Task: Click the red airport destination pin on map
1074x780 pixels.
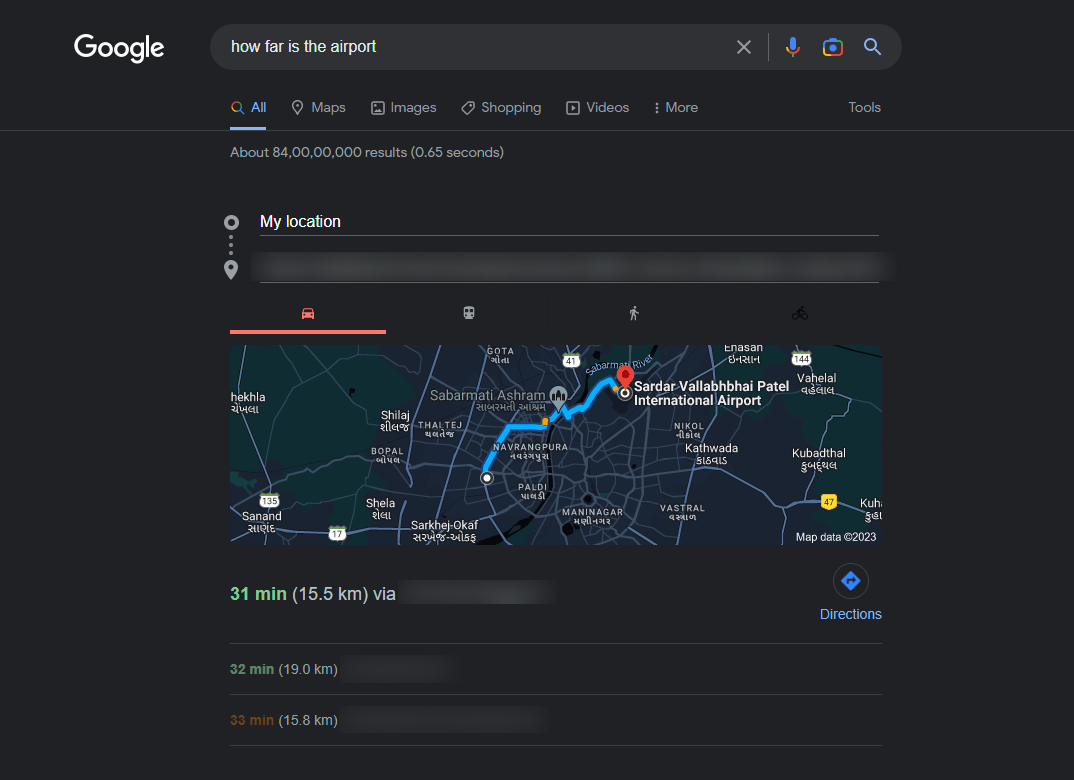Action: (x=625, y=377)
